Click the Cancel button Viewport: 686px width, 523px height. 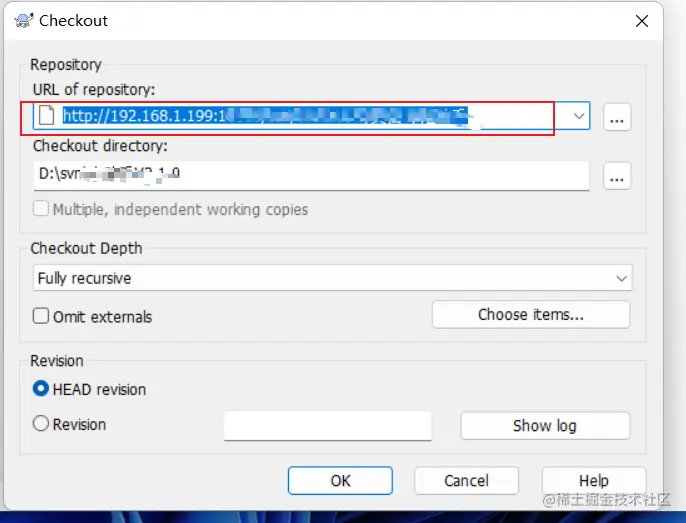point(466,481)
